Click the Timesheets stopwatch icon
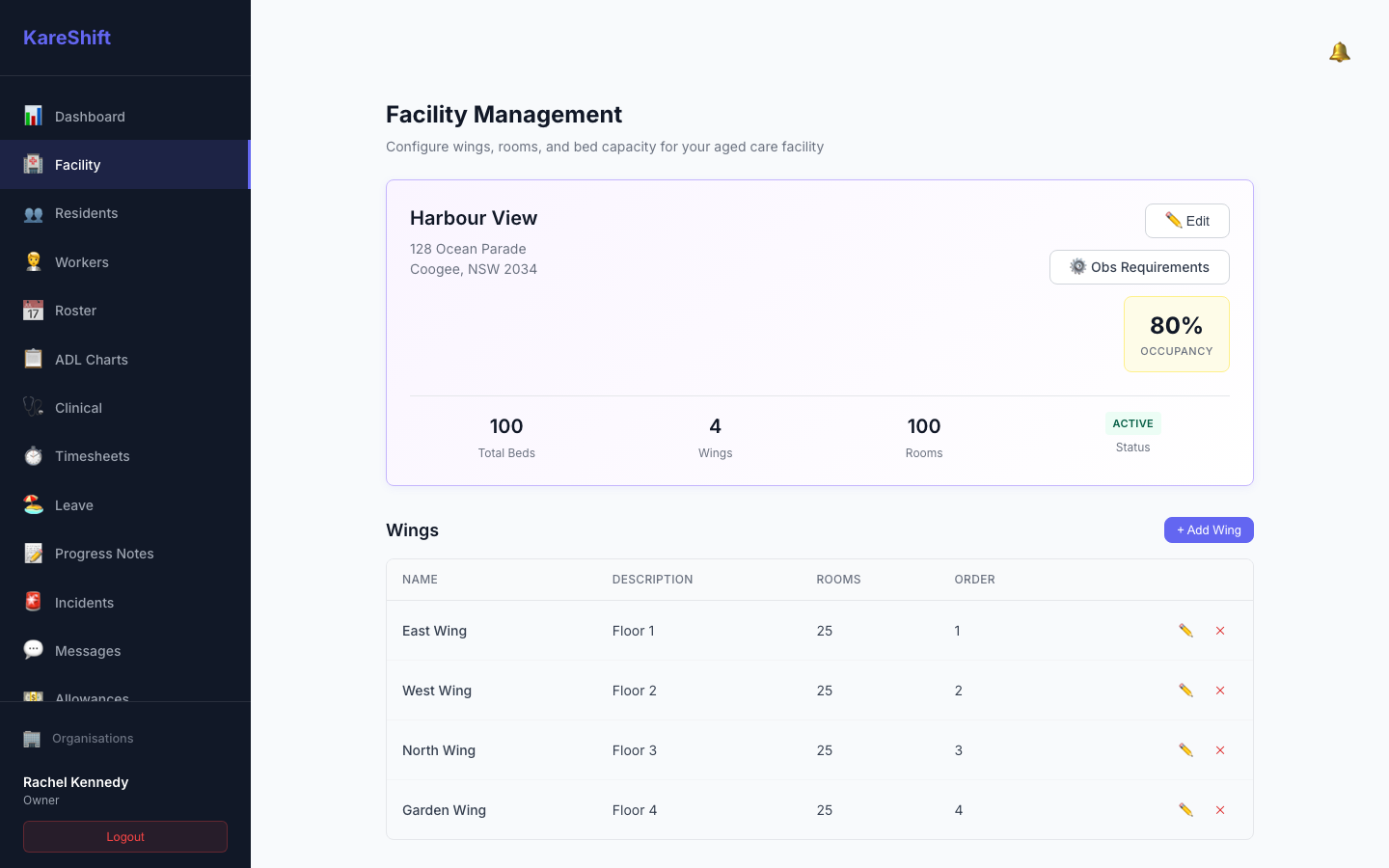Image resolution: width=1389 pixels, height=868 pixels. coord(33,456)
